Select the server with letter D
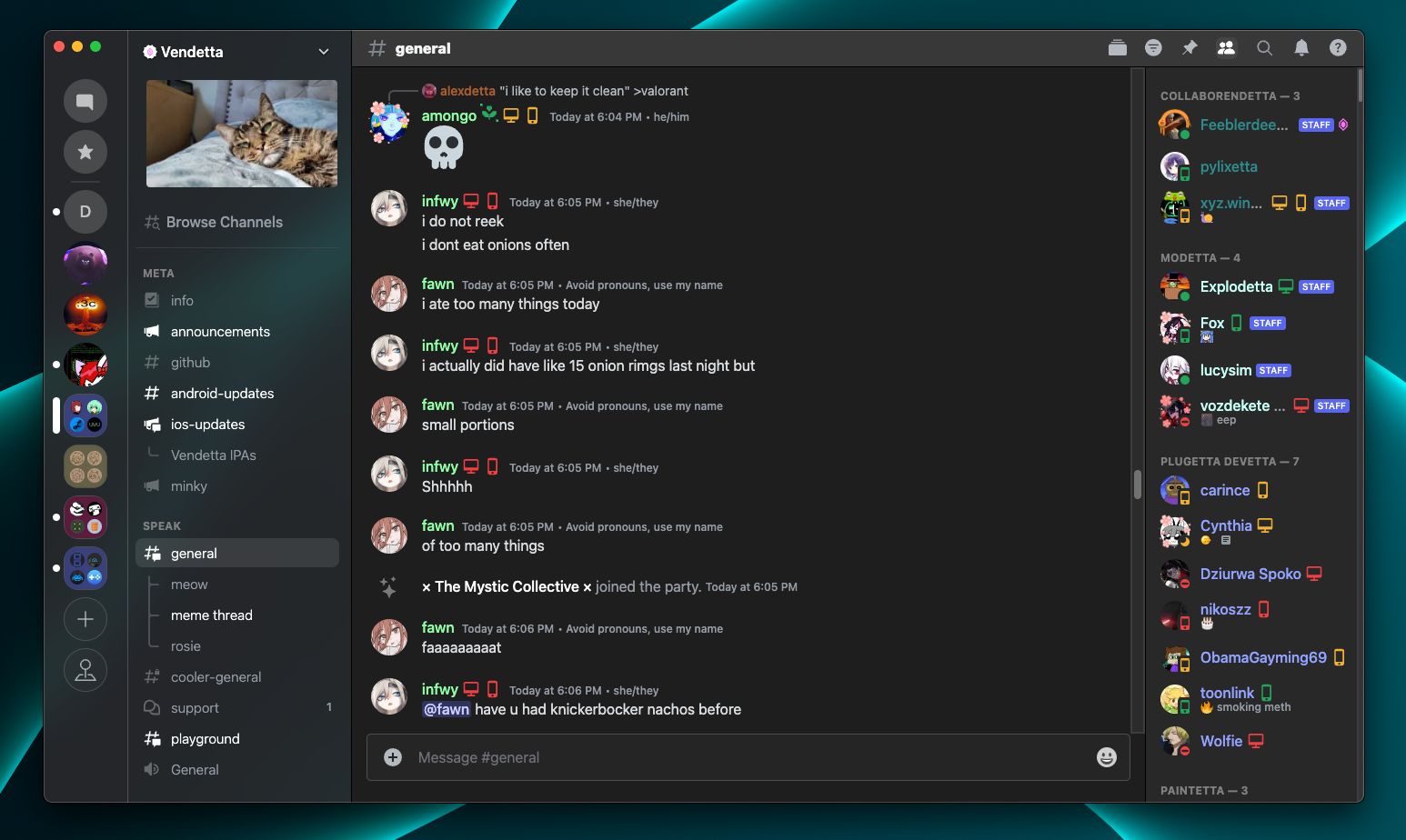The height and width of the screenshot is (840, 1406). point(85,212)
